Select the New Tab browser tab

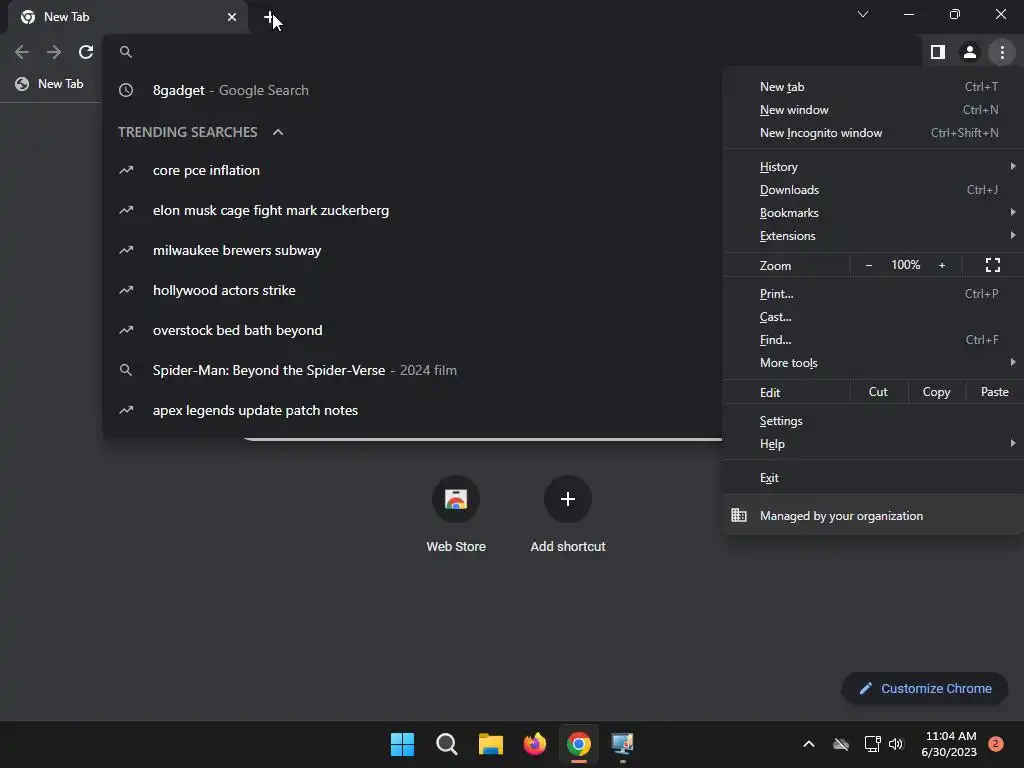[x=128, y=17]
